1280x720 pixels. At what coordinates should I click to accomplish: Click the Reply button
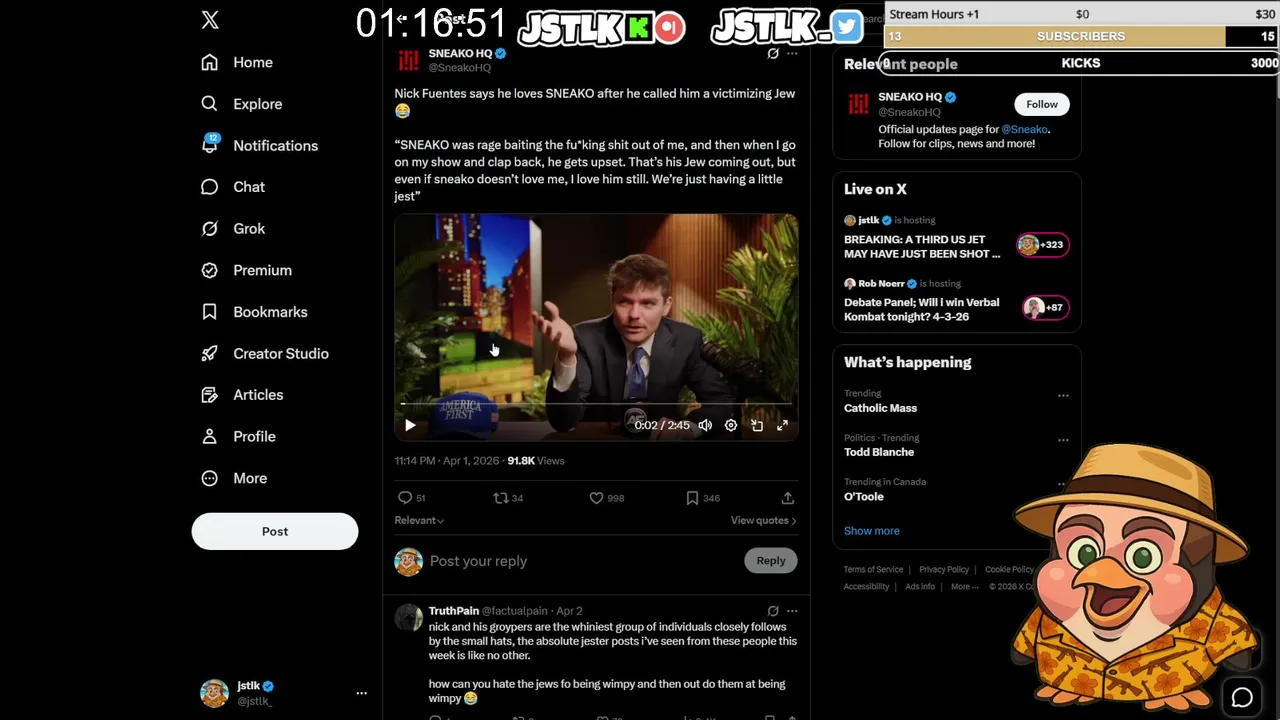coord(771,561)
